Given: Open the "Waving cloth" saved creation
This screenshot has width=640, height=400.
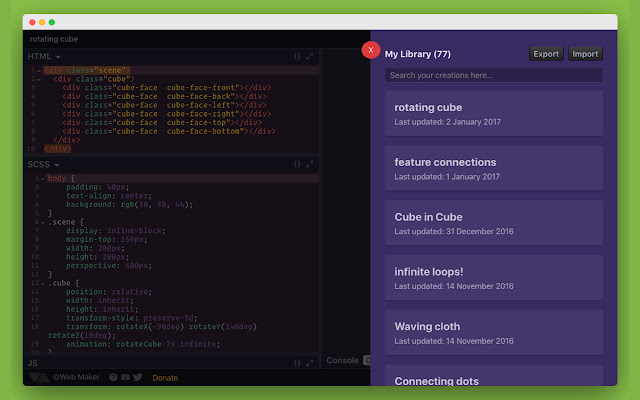Looking at the screenshot, I should pos(493,332).
